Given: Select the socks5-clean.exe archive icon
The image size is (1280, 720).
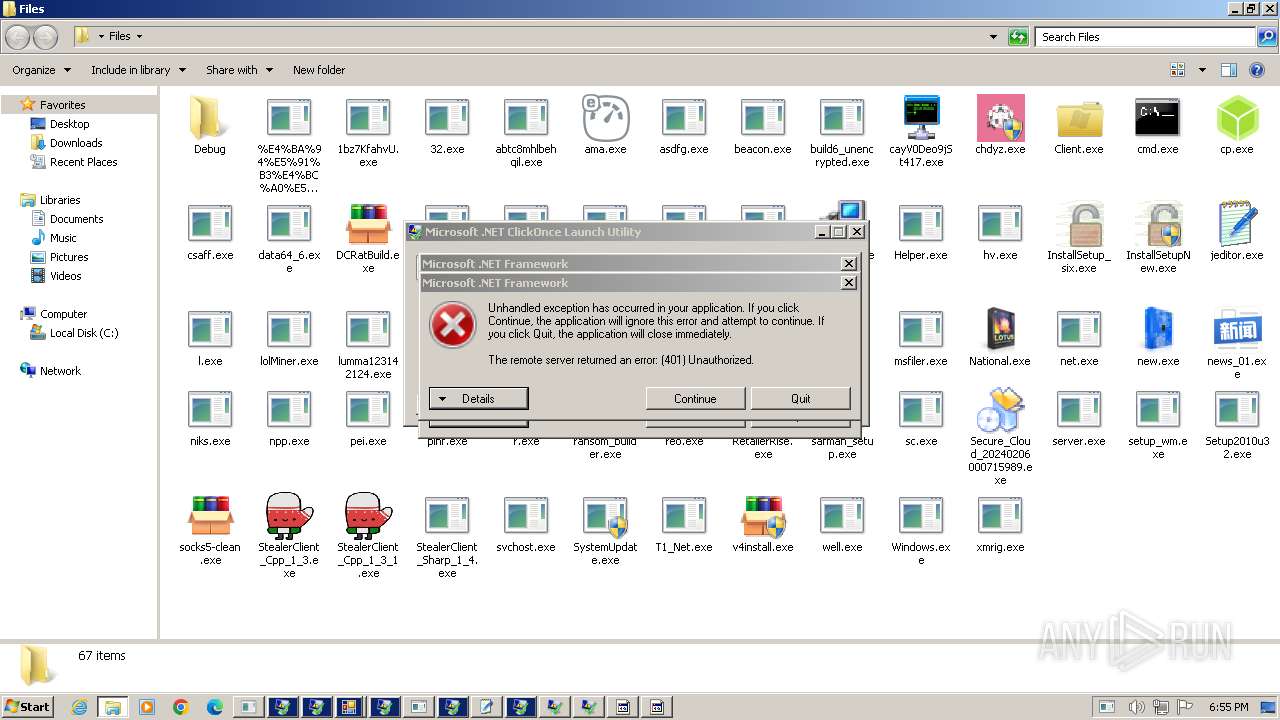Looking at the screenshot, I should pyautogui.click(x=210, y=516).
